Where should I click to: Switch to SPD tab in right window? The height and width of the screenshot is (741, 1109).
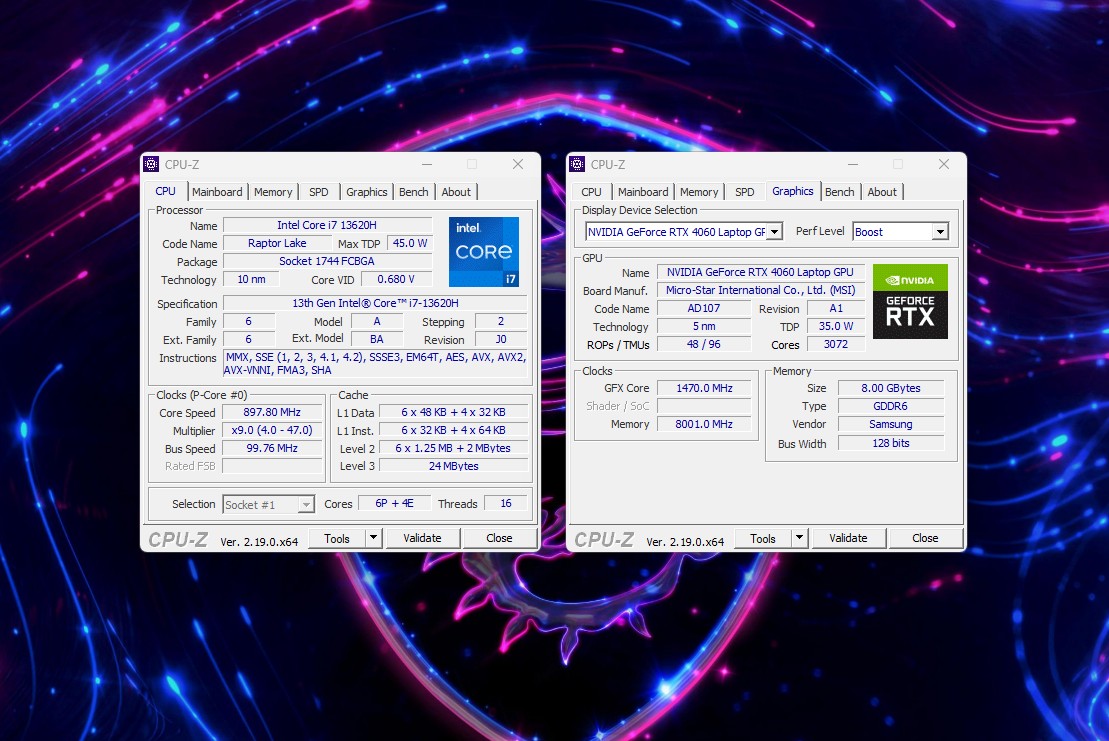coord(745,192)
